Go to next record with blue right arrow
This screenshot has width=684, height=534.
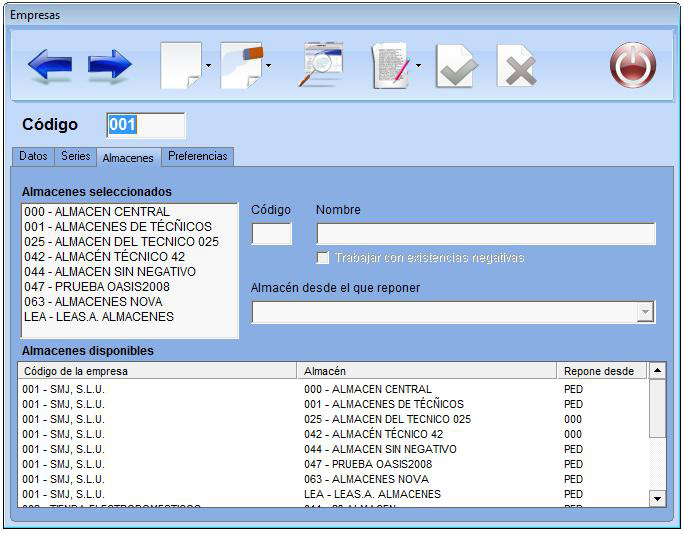point(109,65)
